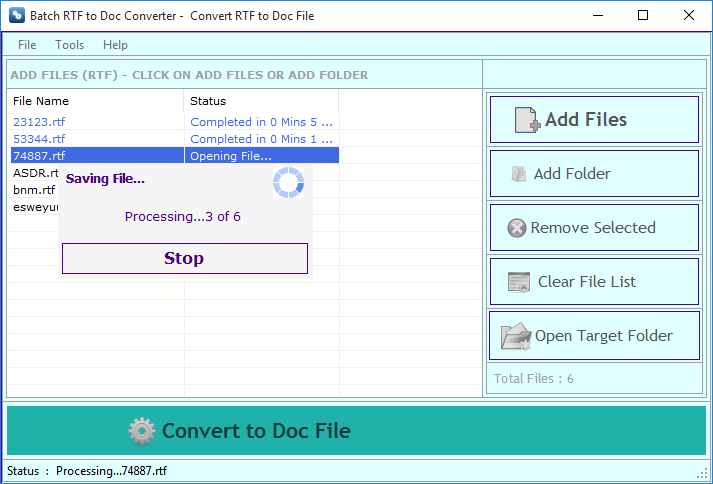This screenshot has width=713, height=484.
Task: Select the highlighted 74887.rtf row
Action: [x=175, y=156]
